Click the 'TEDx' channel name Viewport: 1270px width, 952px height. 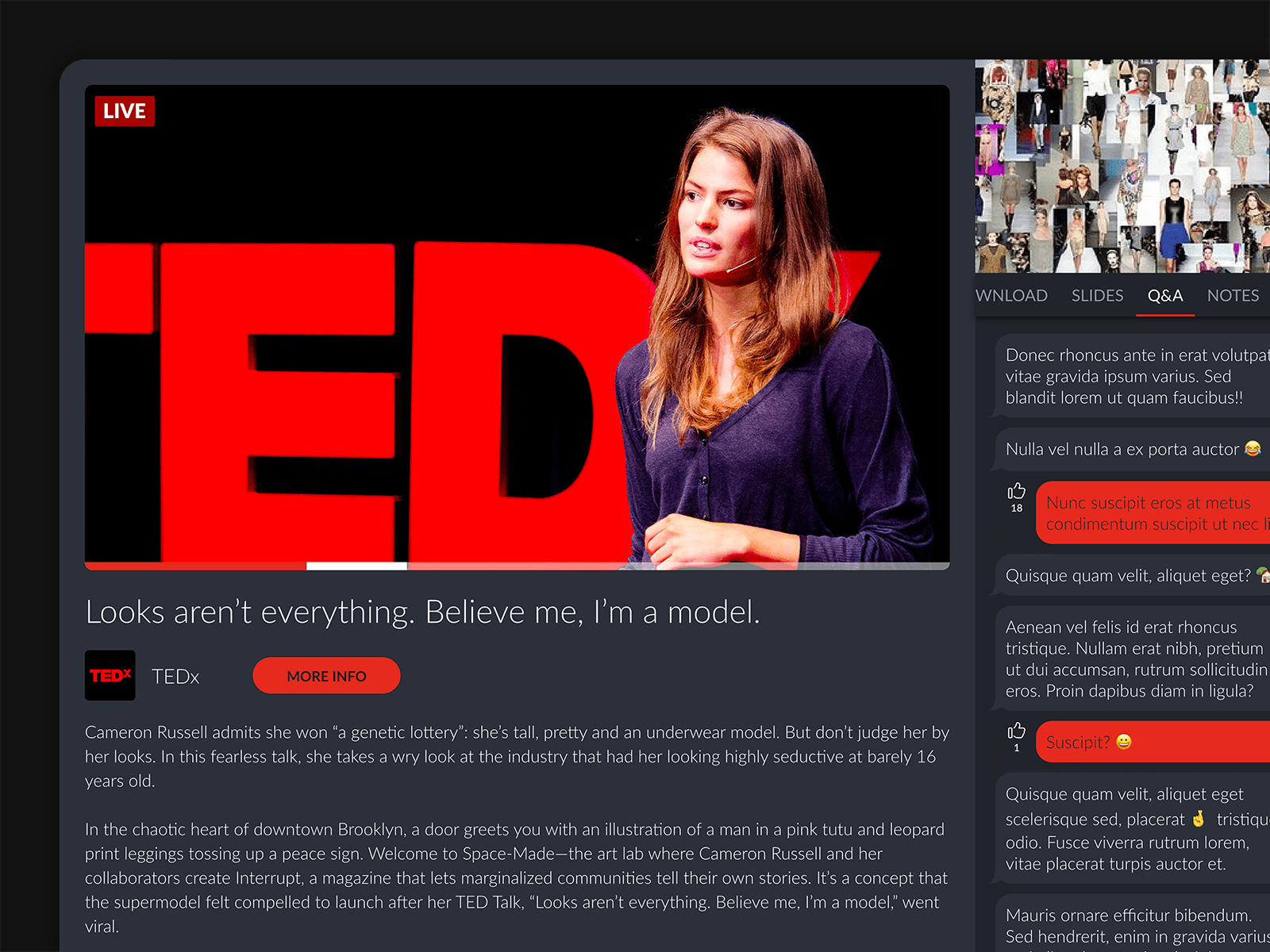pyautogui.click(x=175, y=677)
